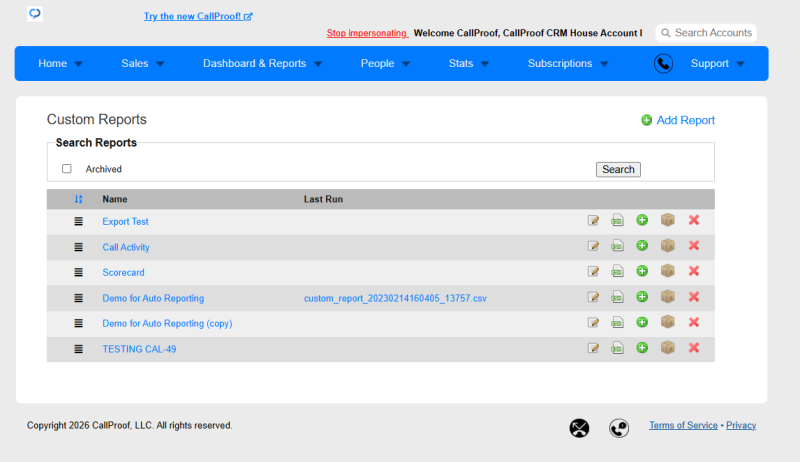The width and height of the screenshot is (800, 462).
Task: Edit the Export Test report
Action: (593, 220)
